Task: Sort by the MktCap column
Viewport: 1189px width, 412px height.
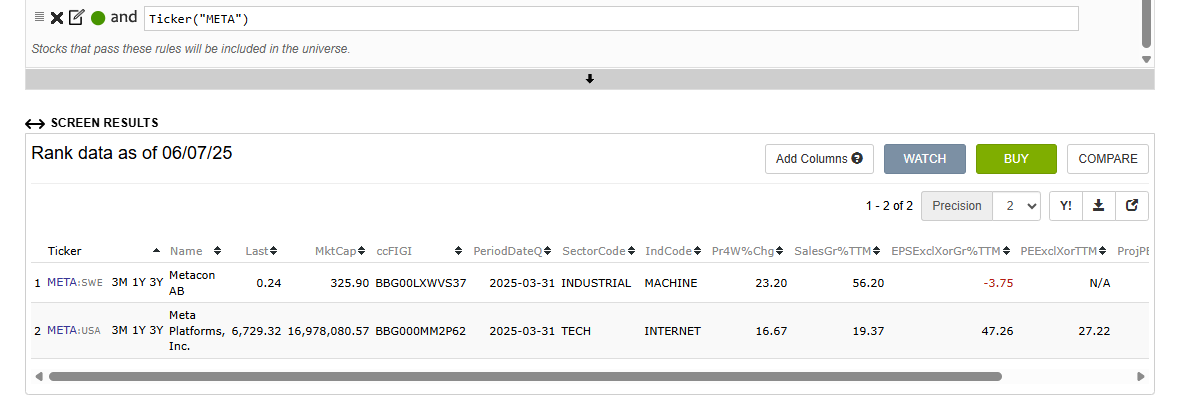Action: tap(340, 250)
